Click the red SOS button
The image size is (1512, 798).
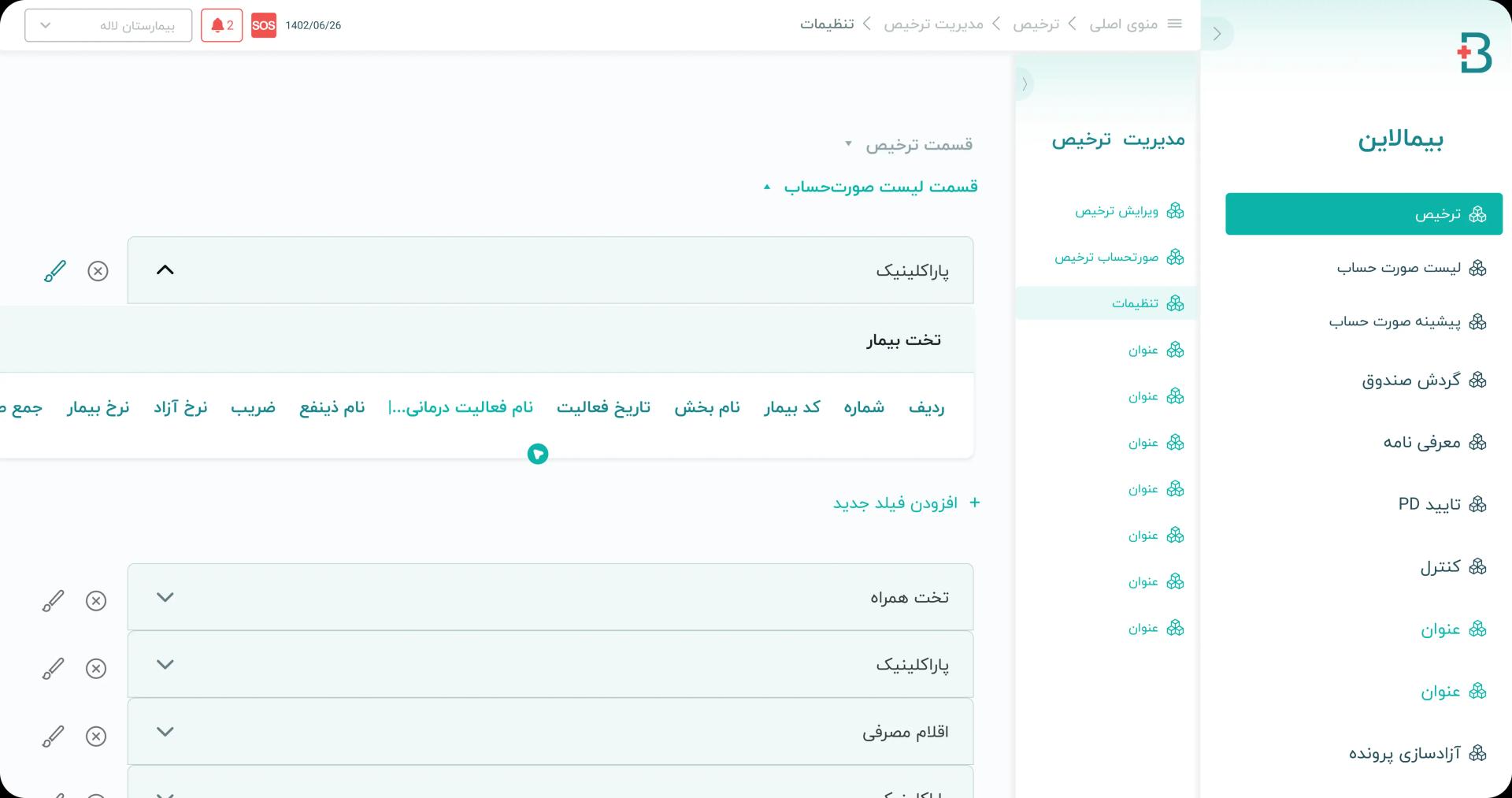(264, 25)
